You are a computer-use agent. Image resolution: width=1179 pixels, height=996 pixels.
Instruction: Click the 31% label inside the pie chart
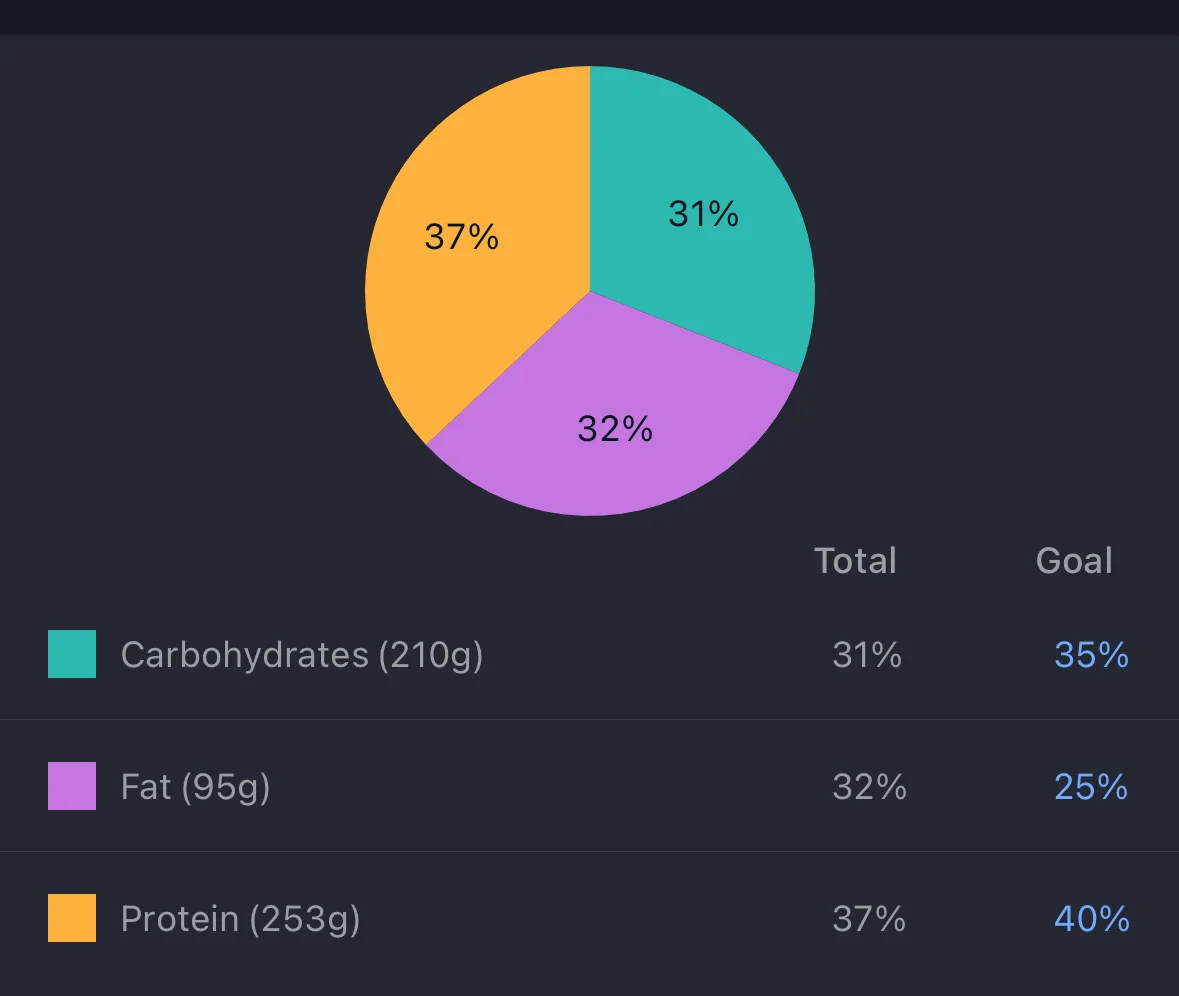pos(703,214)
